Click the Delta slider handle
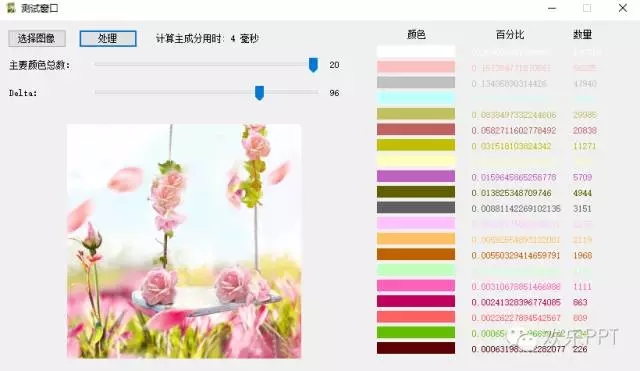 (259, 93)
